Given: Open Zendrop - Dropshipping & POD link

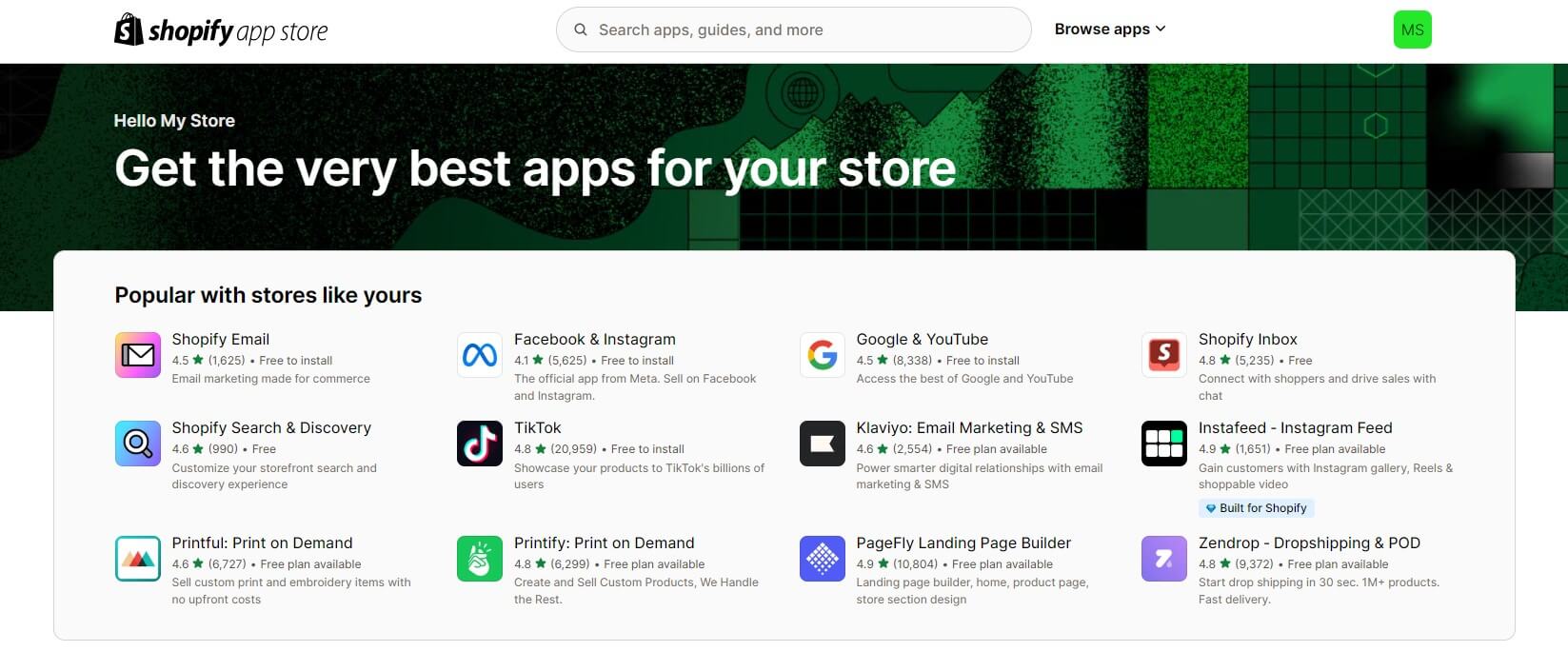Looking at the screenshot, I should coord(1309,543).
